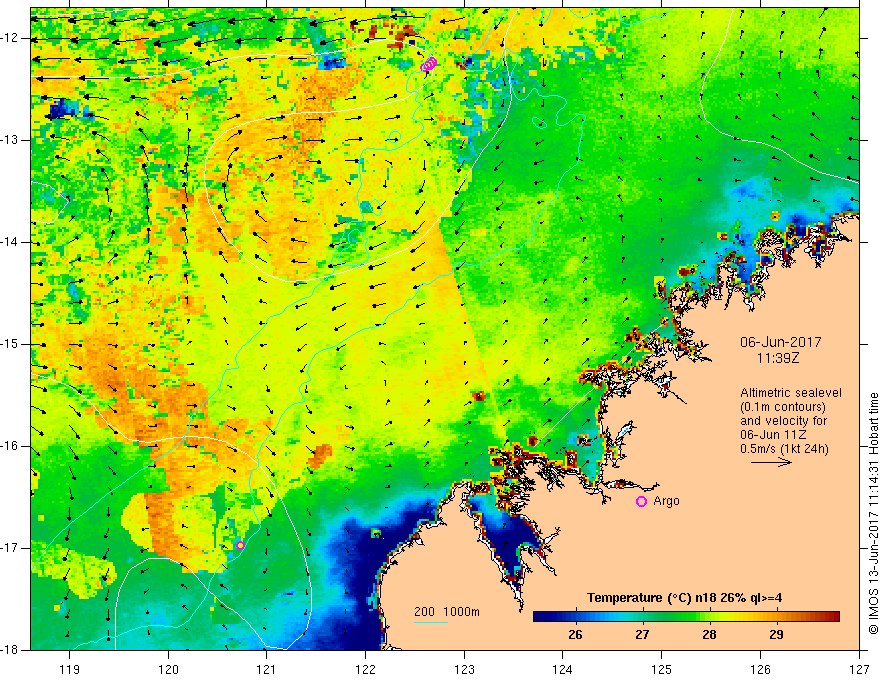Click the 119 longitude axis label
This screenshot has width=880, height=680.
70,669
